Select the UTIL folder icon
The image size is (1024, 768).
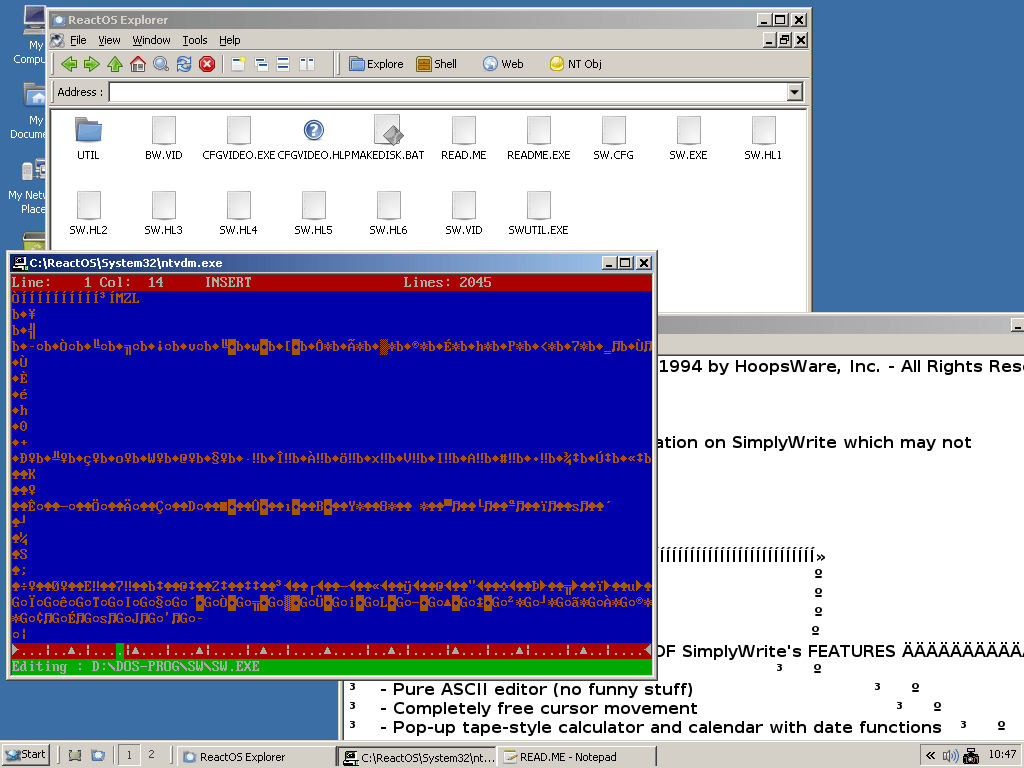pyautogui.click(x=88, y=138)
